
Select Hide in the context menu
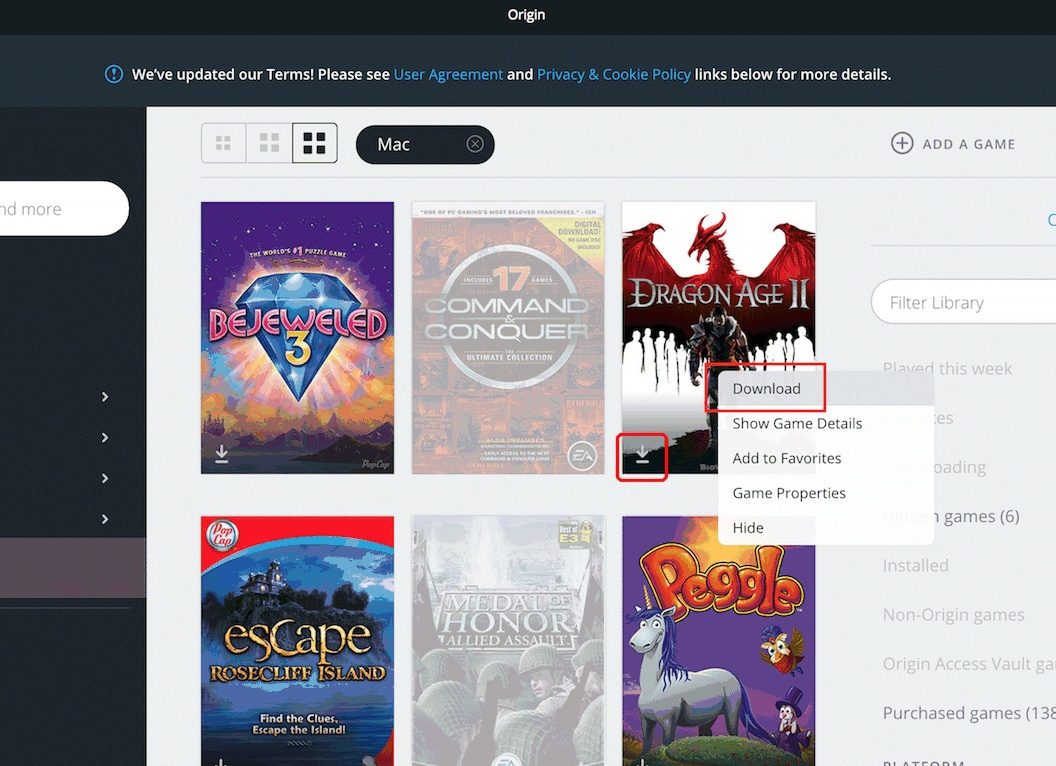[x=826, y=528]
